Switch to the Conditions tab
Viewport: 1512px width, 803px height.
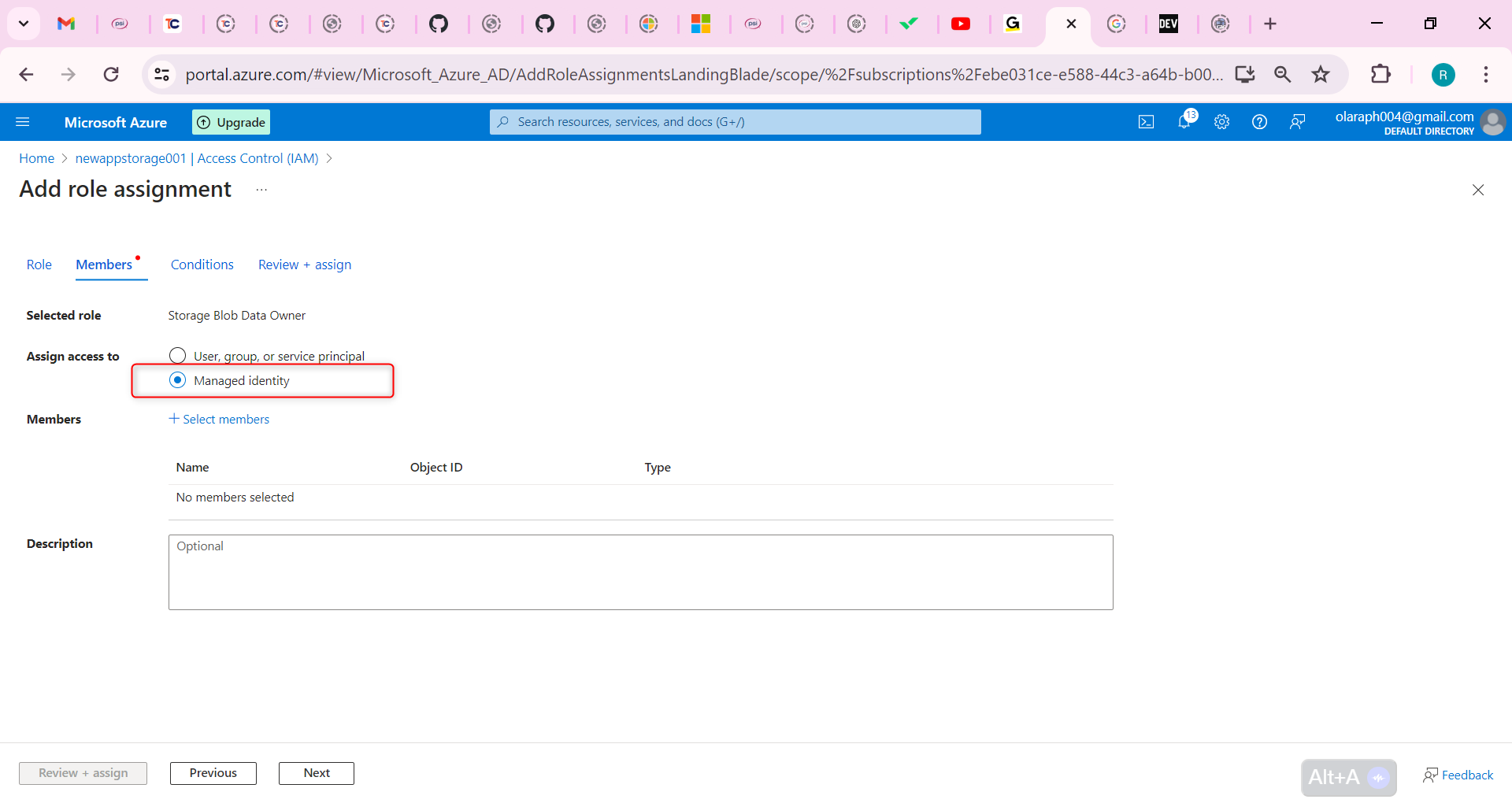(202, 265)
